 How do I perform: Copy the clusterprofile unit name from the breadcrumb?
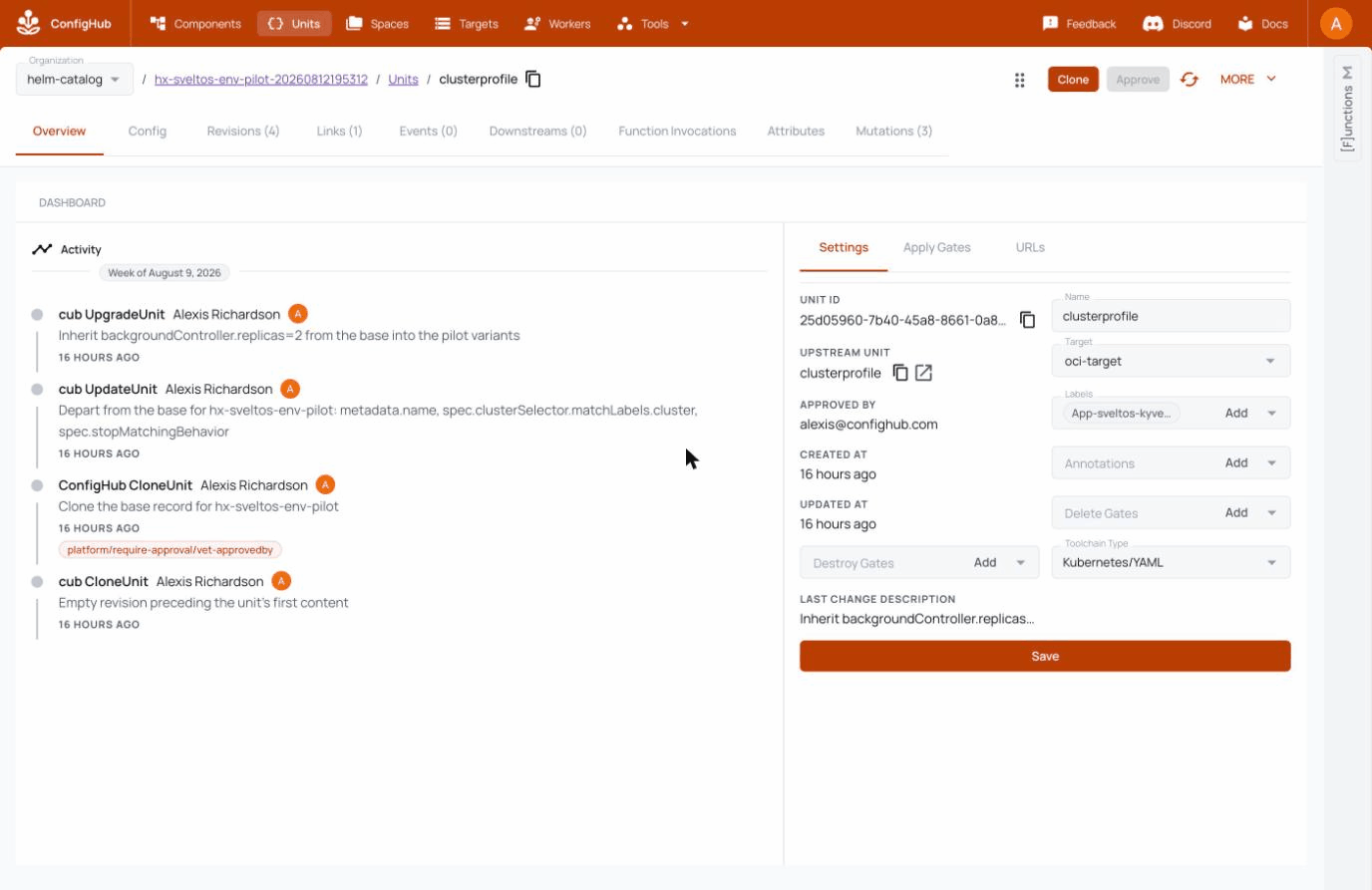pyautogui.click(x=533, y=79)
